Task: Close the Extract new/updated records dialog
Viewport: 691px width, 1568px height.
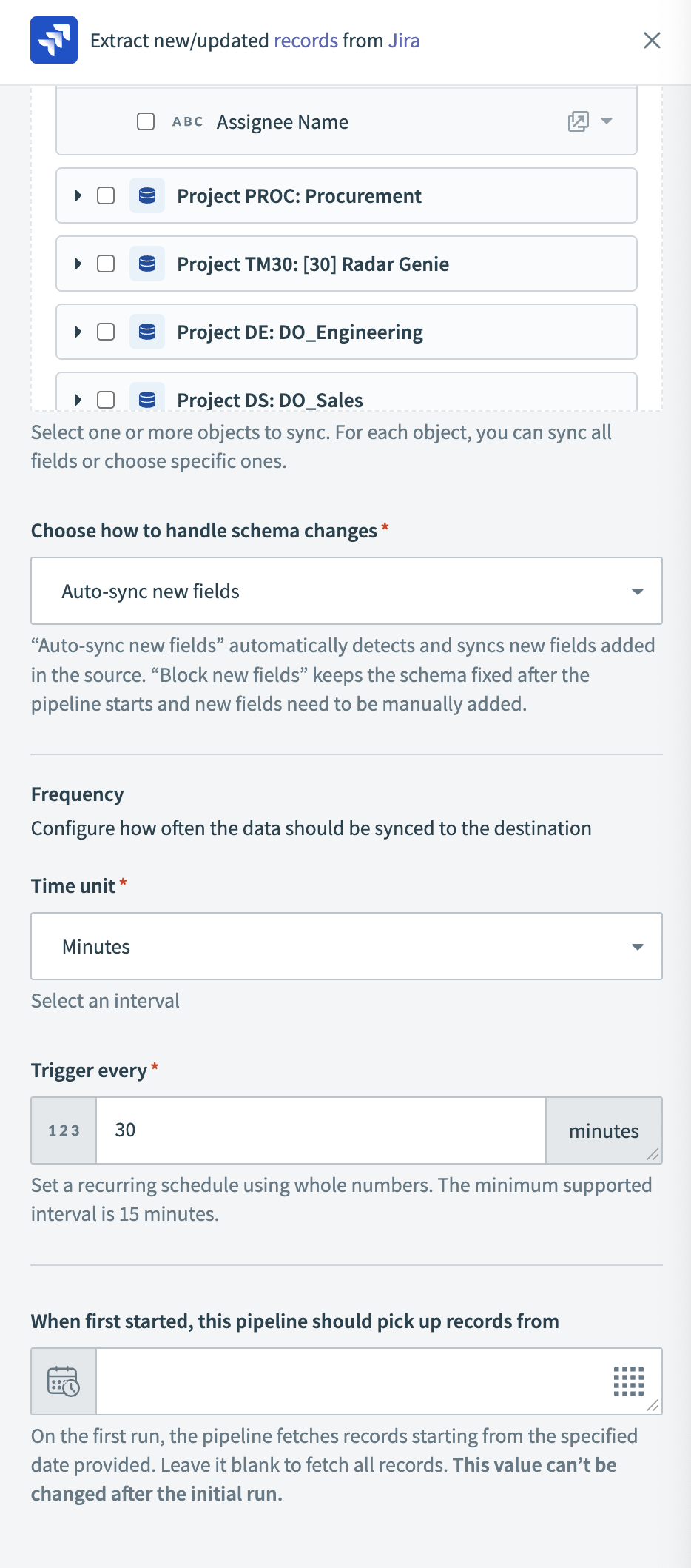Action: pos(652,41)
